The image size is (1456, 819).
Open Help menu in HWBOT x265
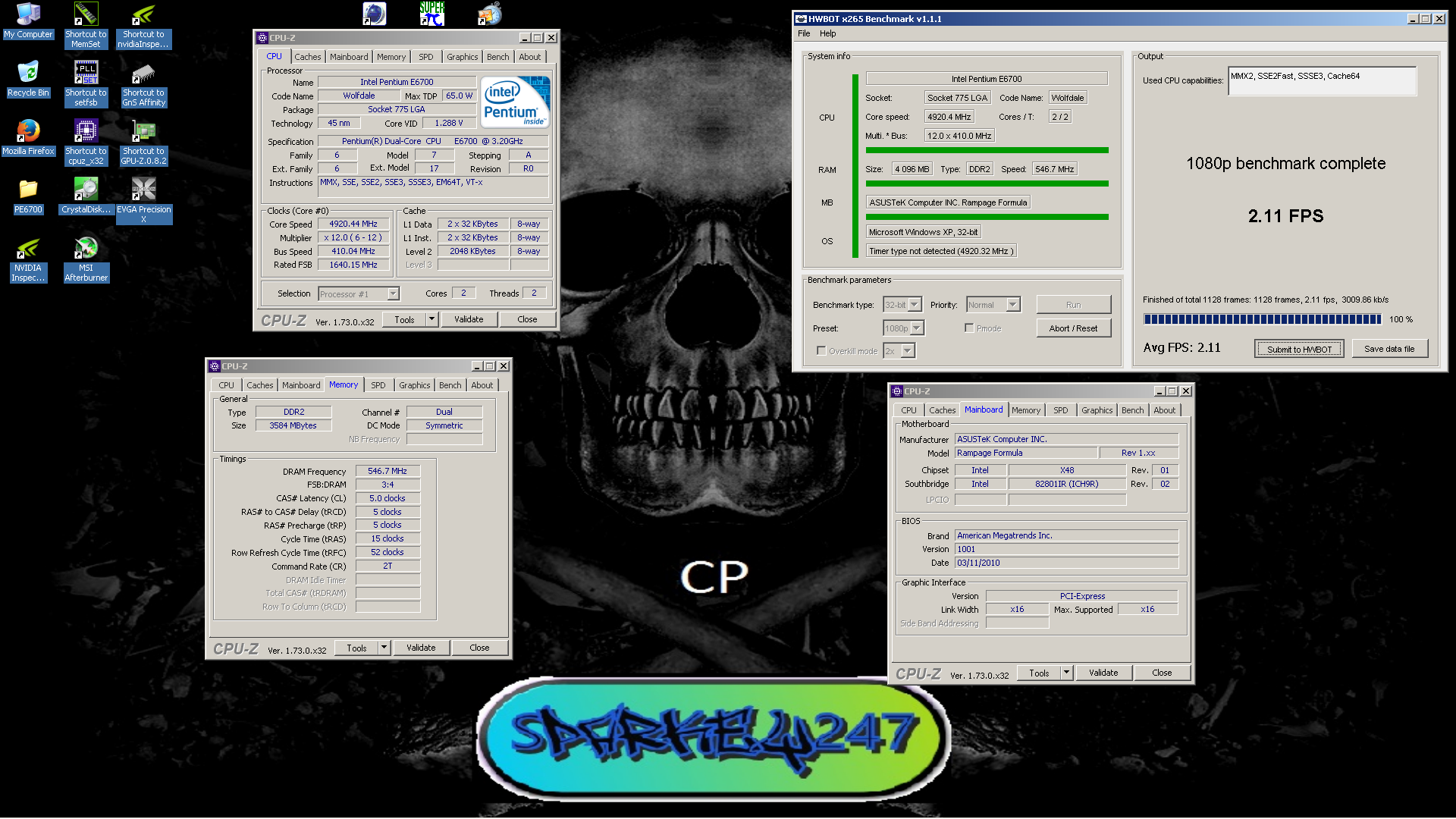[827, 33]
